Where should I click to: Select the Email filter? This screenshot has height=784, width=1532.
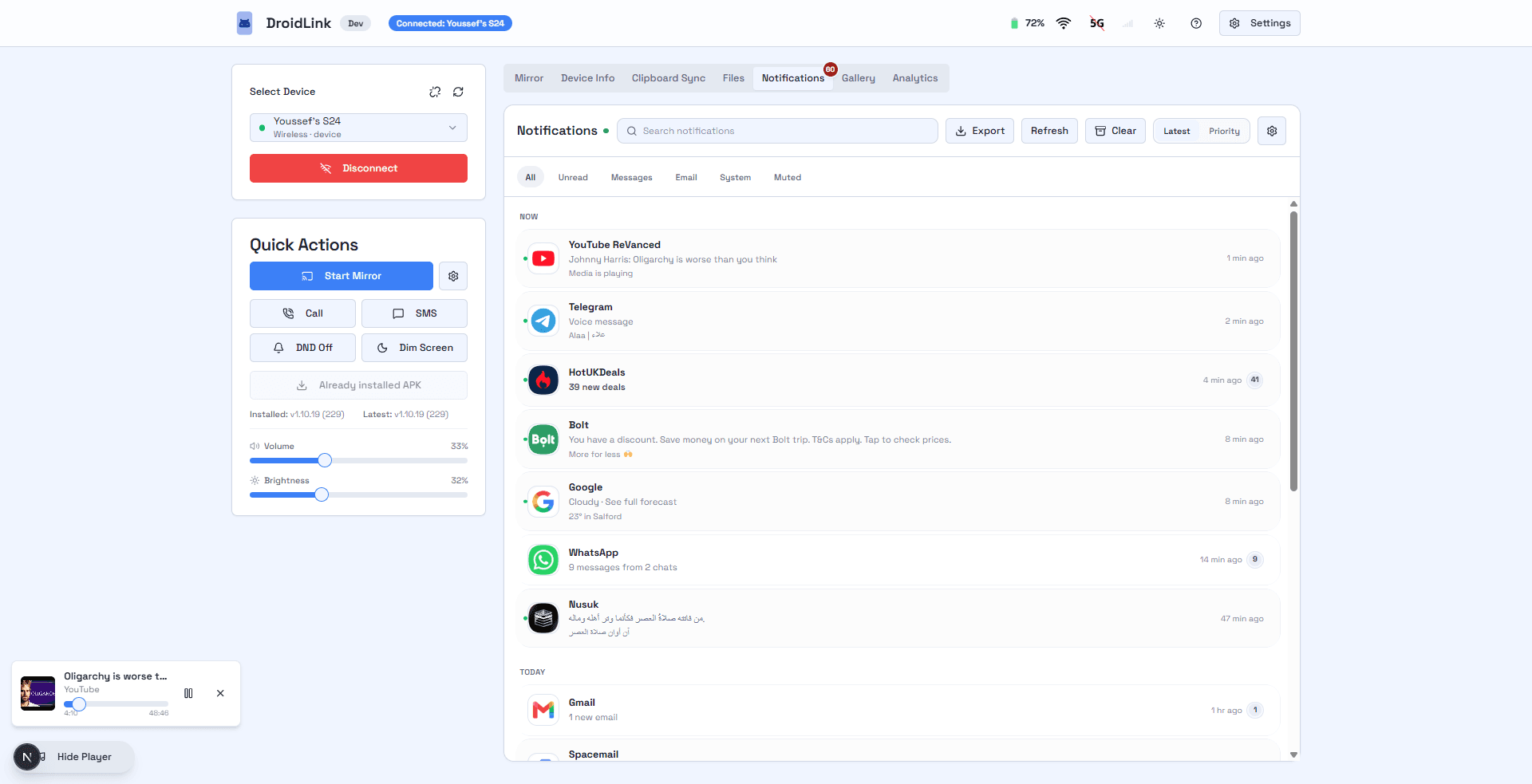coord(686,177)
